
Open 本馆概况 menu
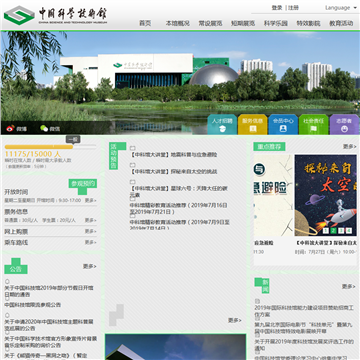(177, 23)
